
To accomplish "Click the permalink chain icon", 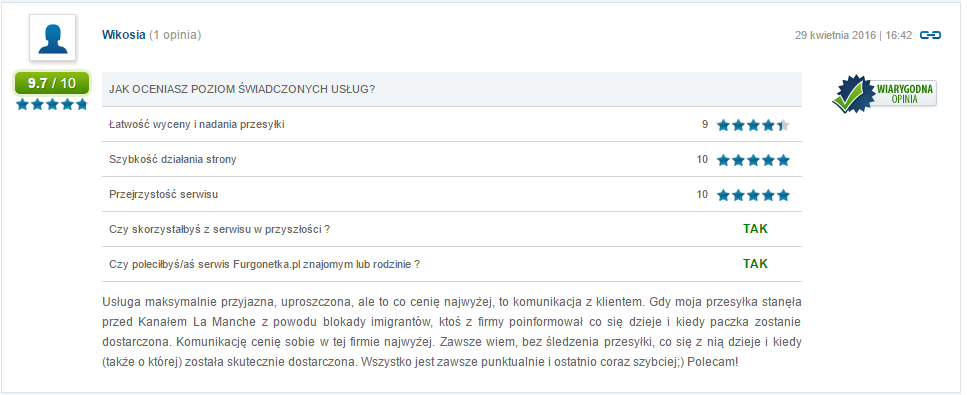I will pos(931,35).
